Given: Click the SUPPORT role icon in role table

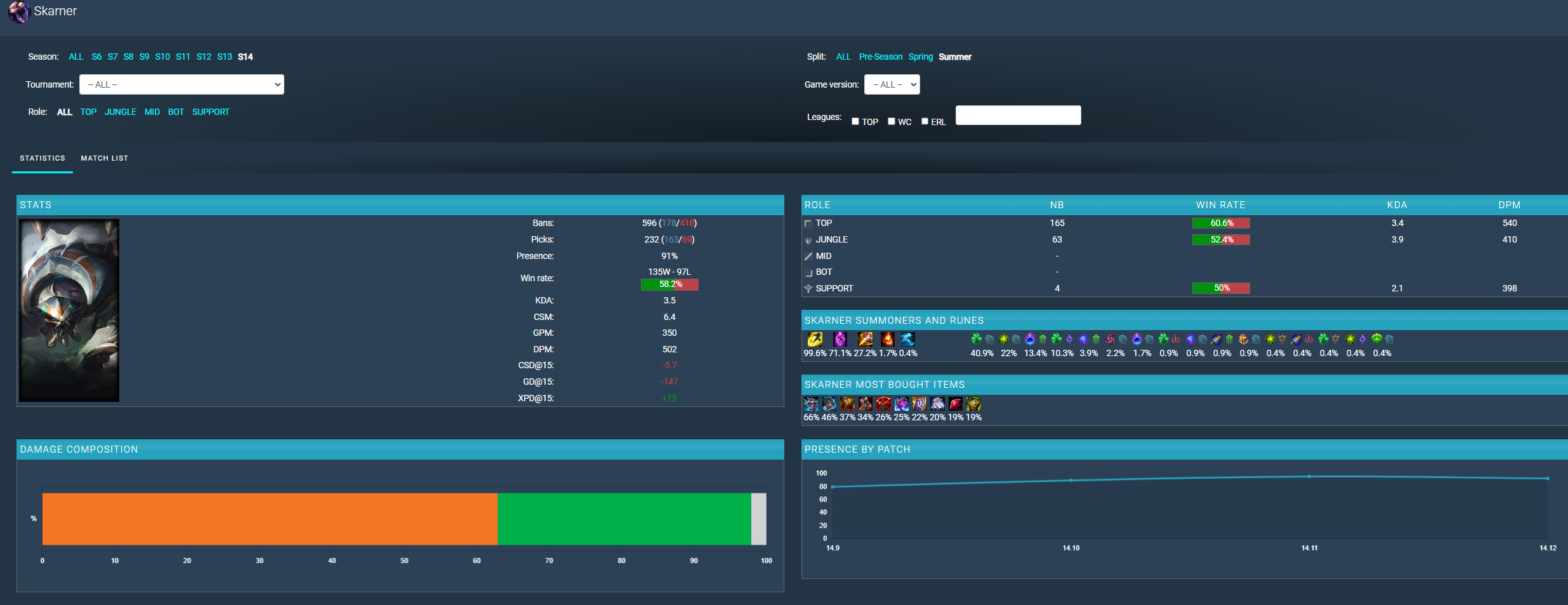Looking at the screenshot, I should 808,289.
